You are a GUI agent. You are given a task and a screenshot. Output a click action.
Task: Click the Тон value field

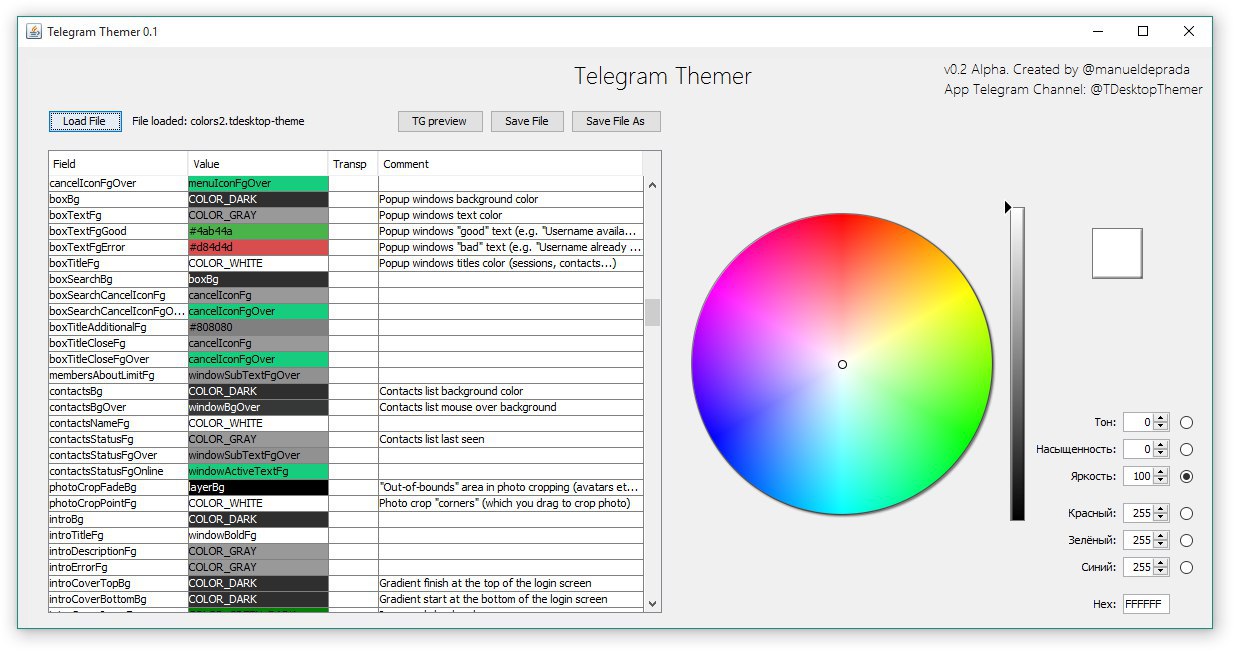1138,422
